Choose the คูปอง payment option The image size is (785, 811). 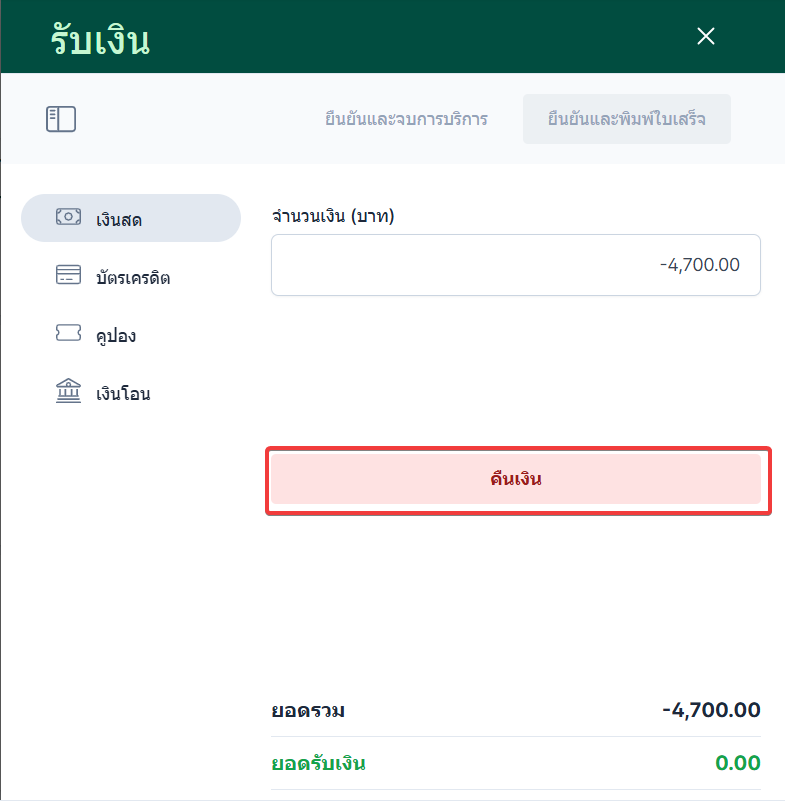click(x=116, y=335)
